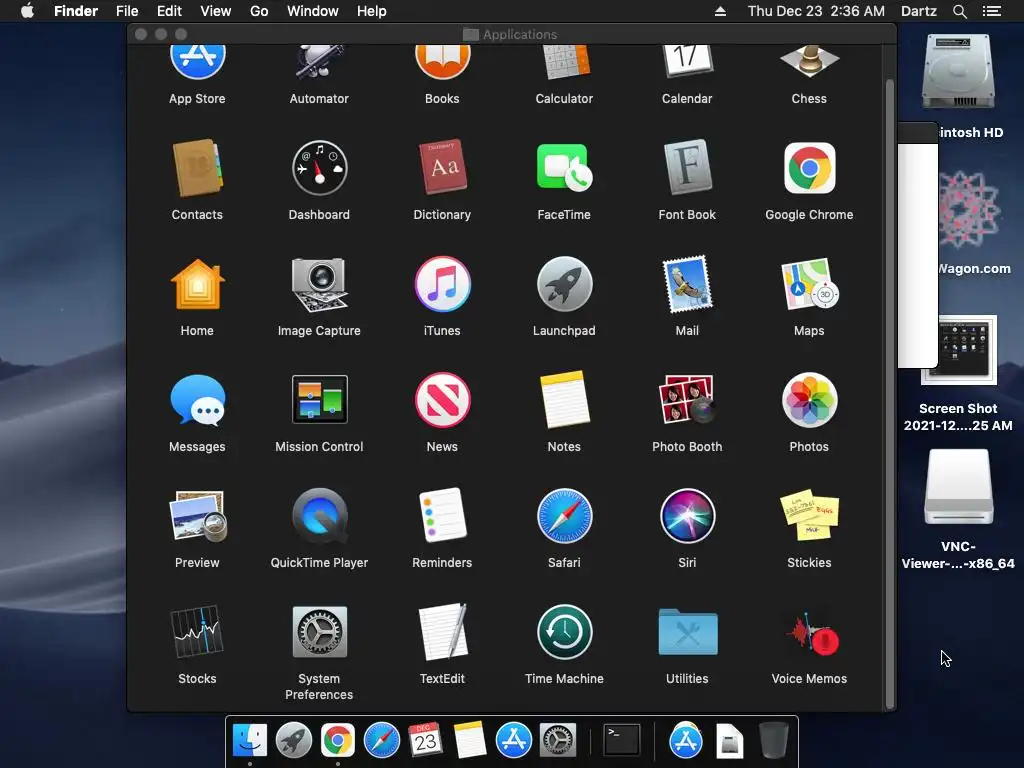Select the Font Book app icon
Image resolution: width=1024 pixels, height=768 pixels.
[x=687, y=167]
